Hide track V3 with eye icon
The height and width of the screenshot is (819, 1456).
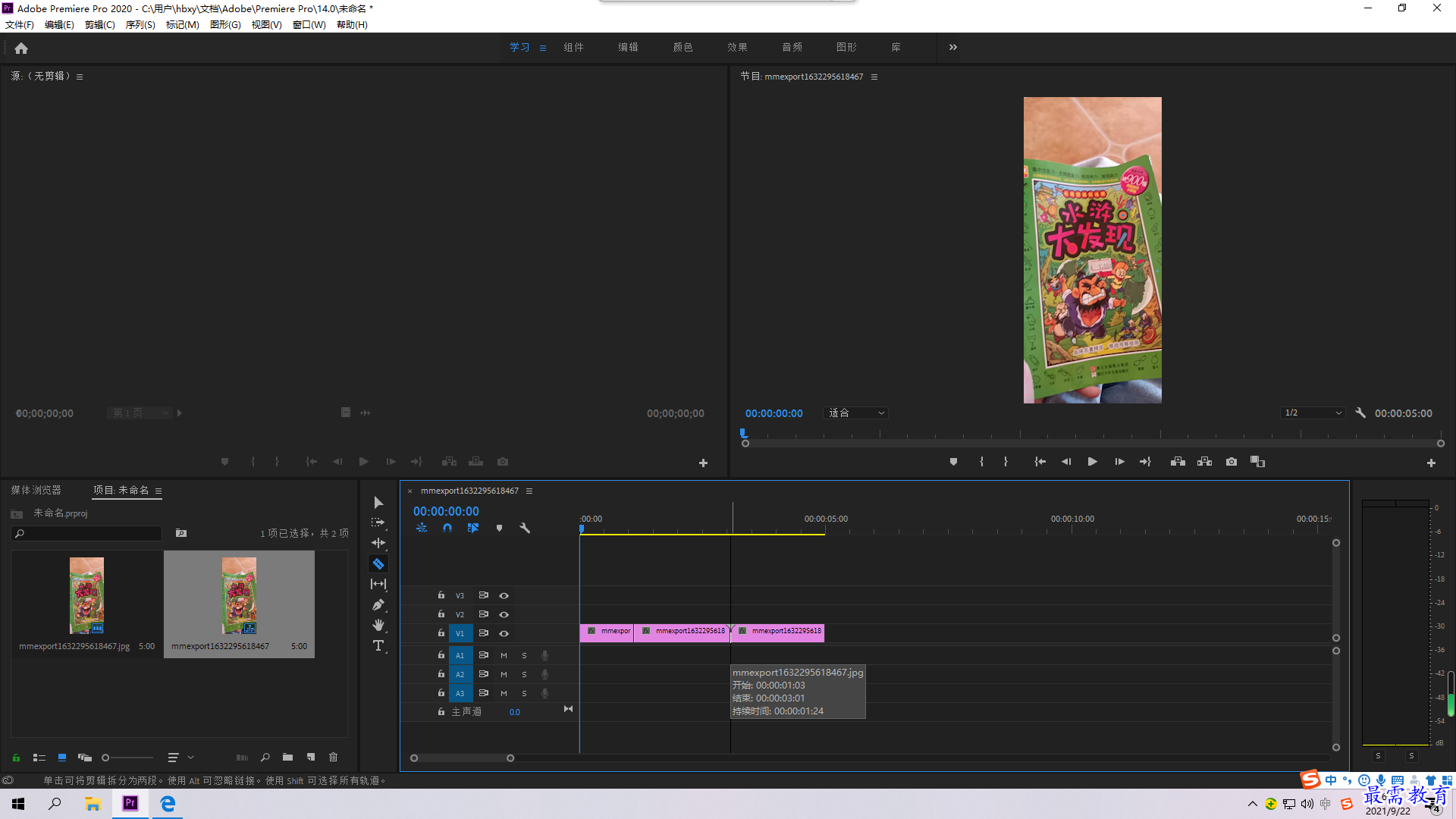coord(504,595)
